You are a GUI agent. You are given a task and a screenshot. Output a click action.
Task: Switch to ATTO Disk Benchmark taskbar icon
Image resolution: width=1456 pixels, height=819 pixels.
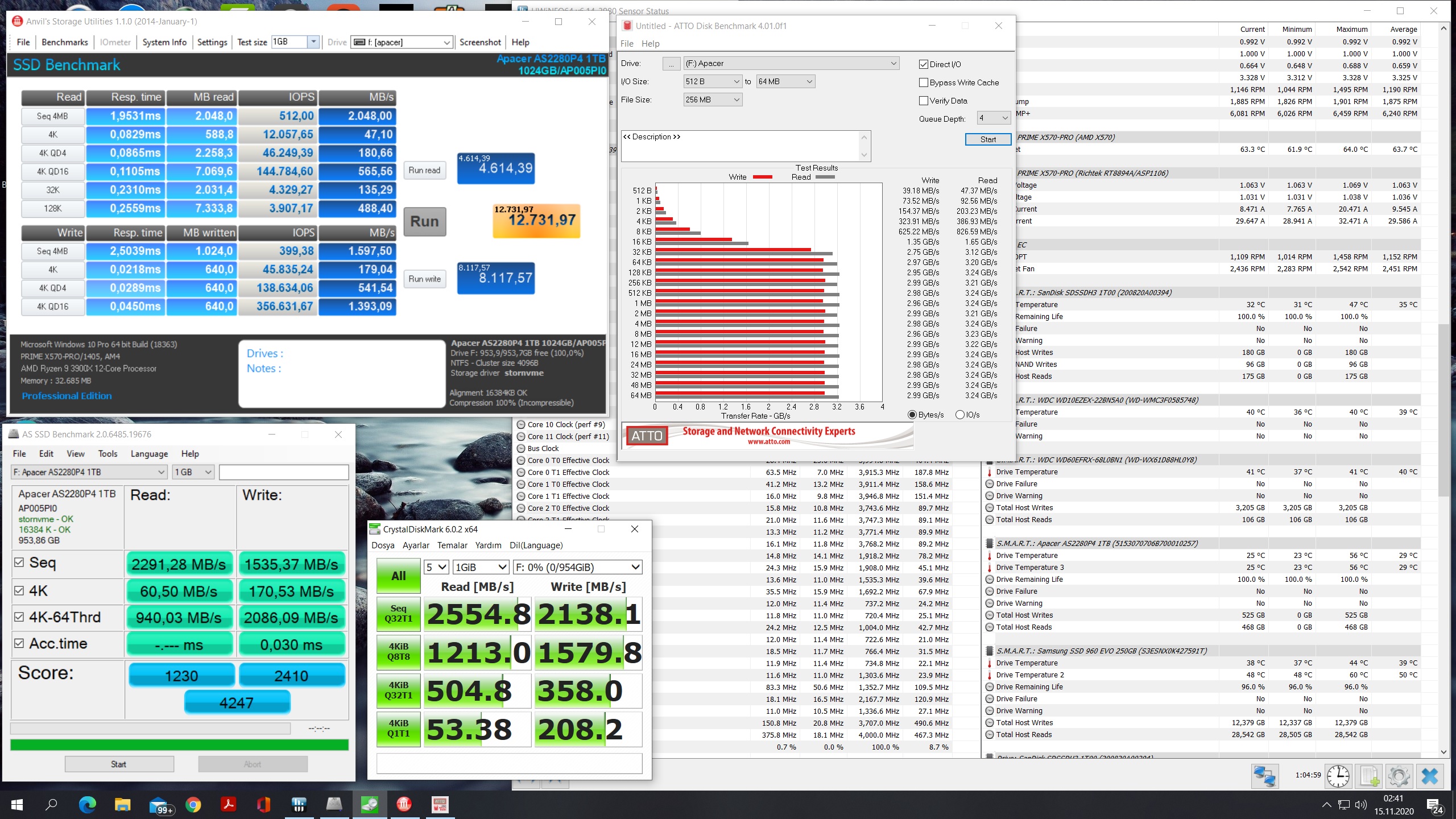coord(440,805)
